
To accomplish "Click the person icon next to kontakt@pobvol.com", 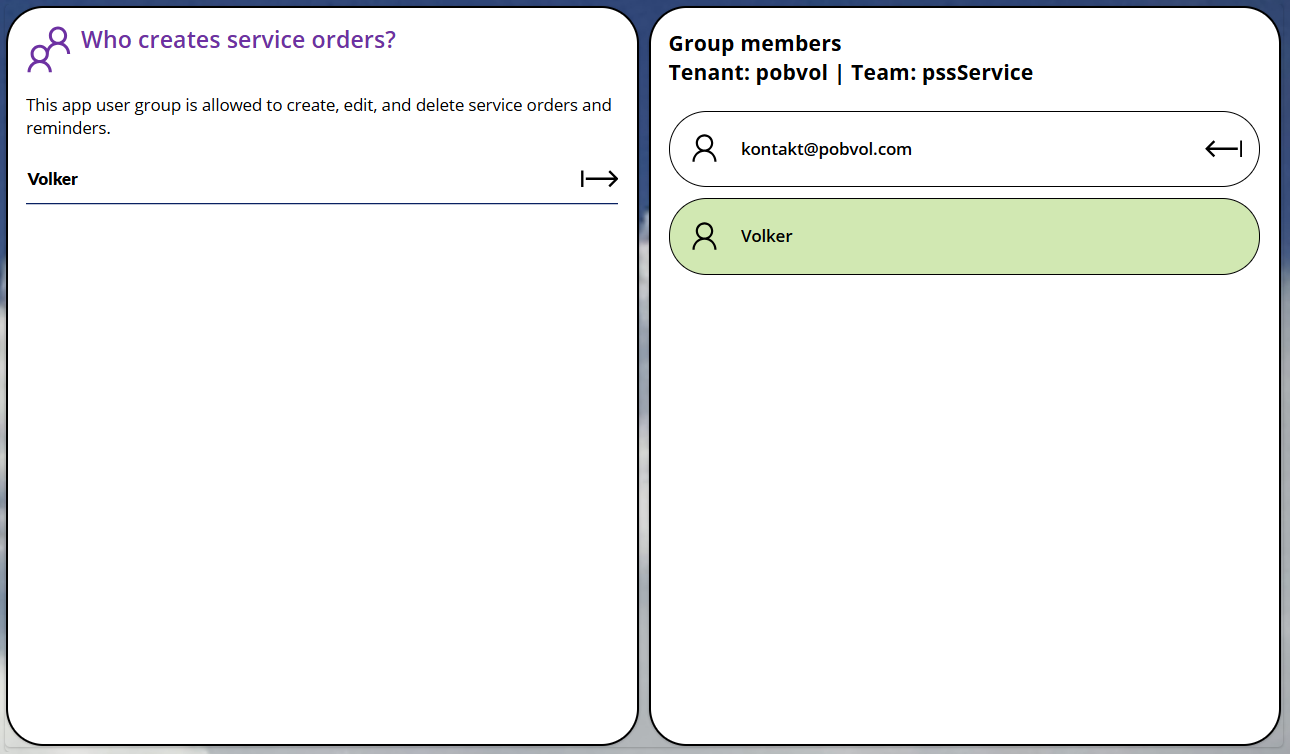I will 705,149.
